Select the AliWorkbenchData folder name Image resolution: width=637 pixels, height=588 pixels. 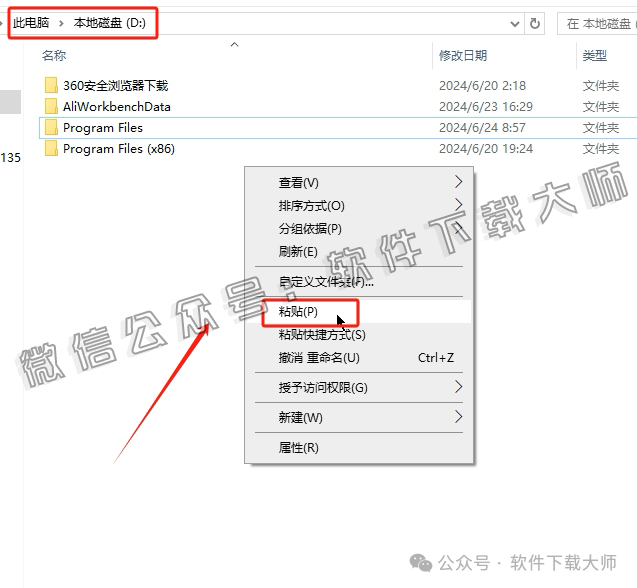pos(117,106)
